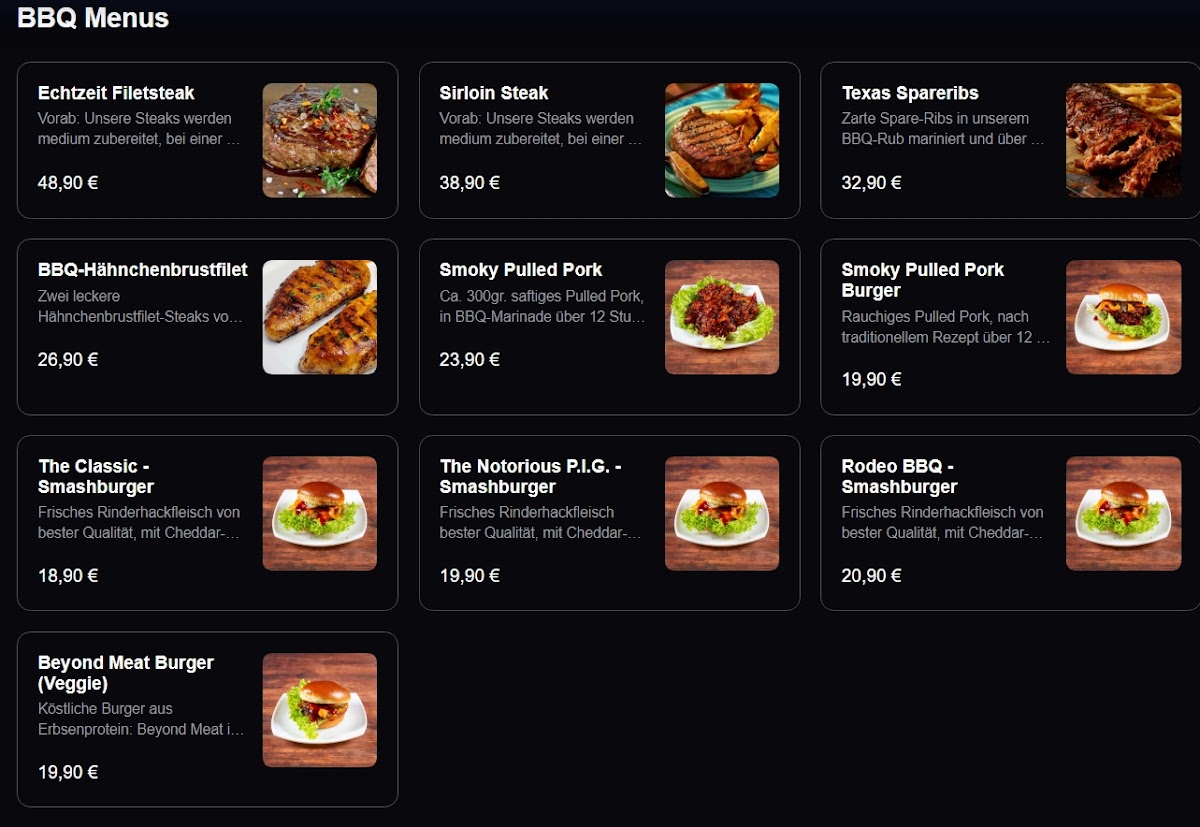This screenshot has height=827, width=1200.
Task: Open the Beyond Meat Burger image
Action: (x=320, y=710)
